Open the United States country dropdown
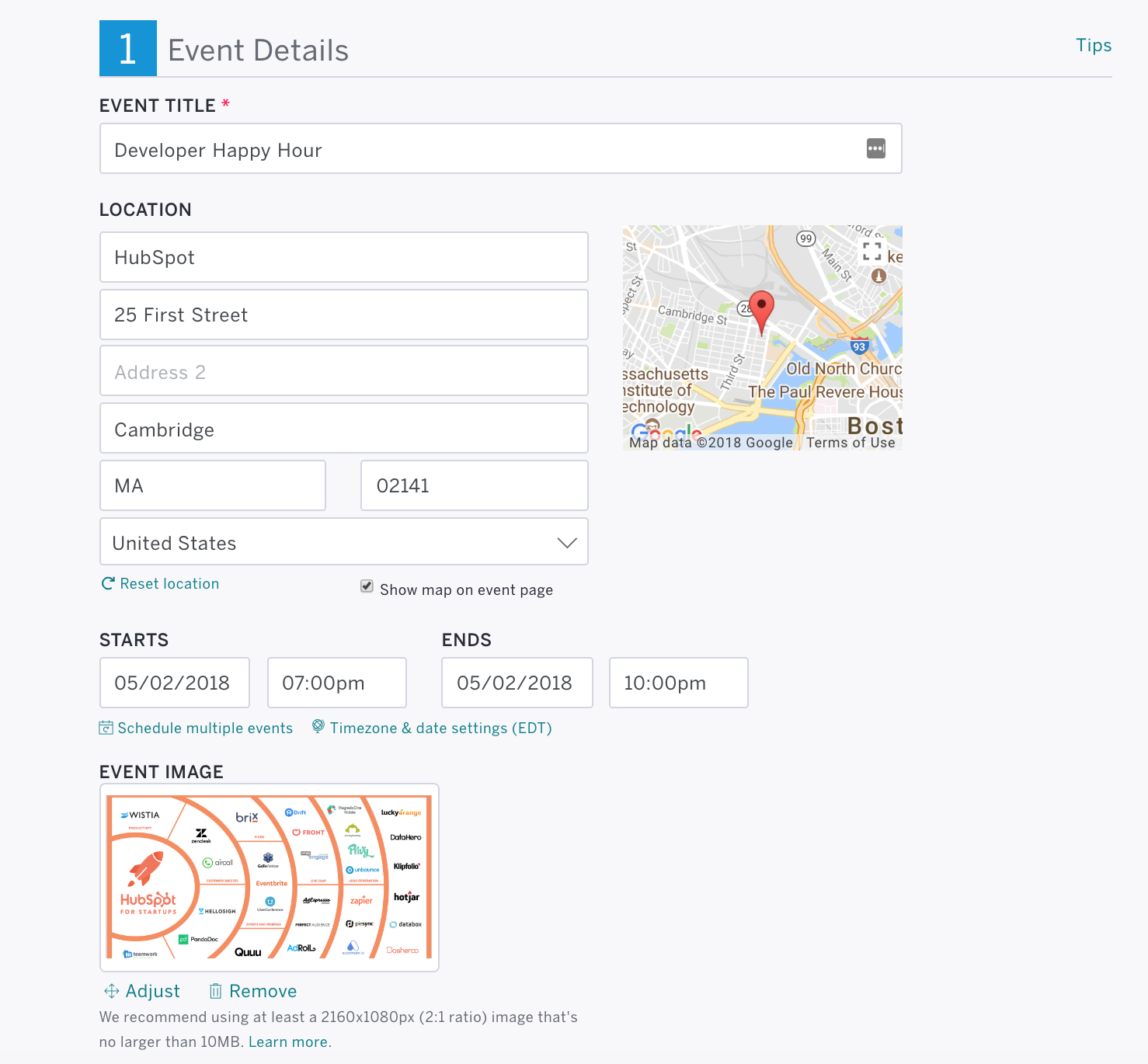 coord(343,542)
